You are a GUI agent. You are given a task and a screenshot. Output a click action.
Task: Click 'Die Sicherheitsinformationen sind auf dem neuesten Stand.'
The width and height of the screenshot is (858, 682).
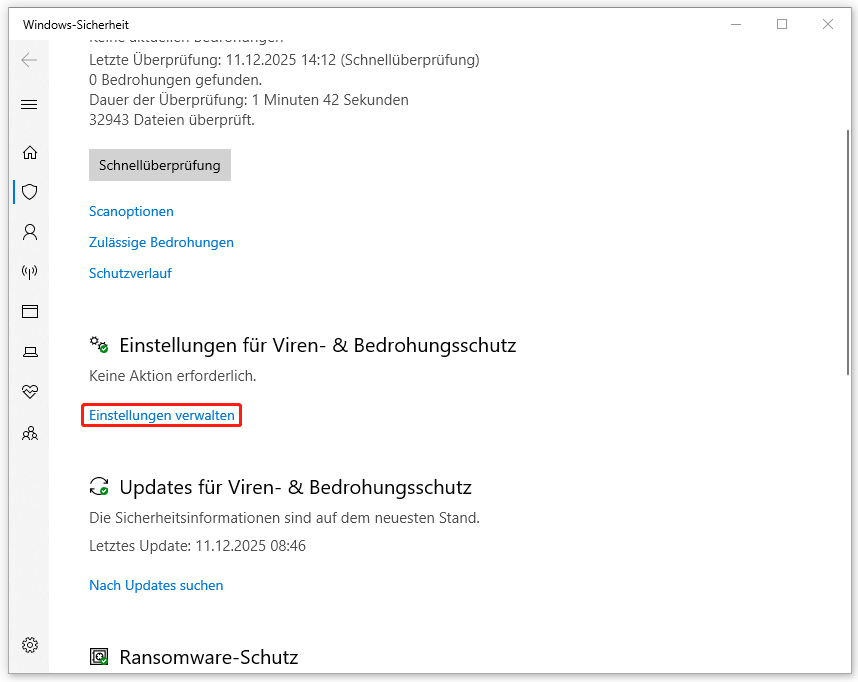[x=285, y=518]
